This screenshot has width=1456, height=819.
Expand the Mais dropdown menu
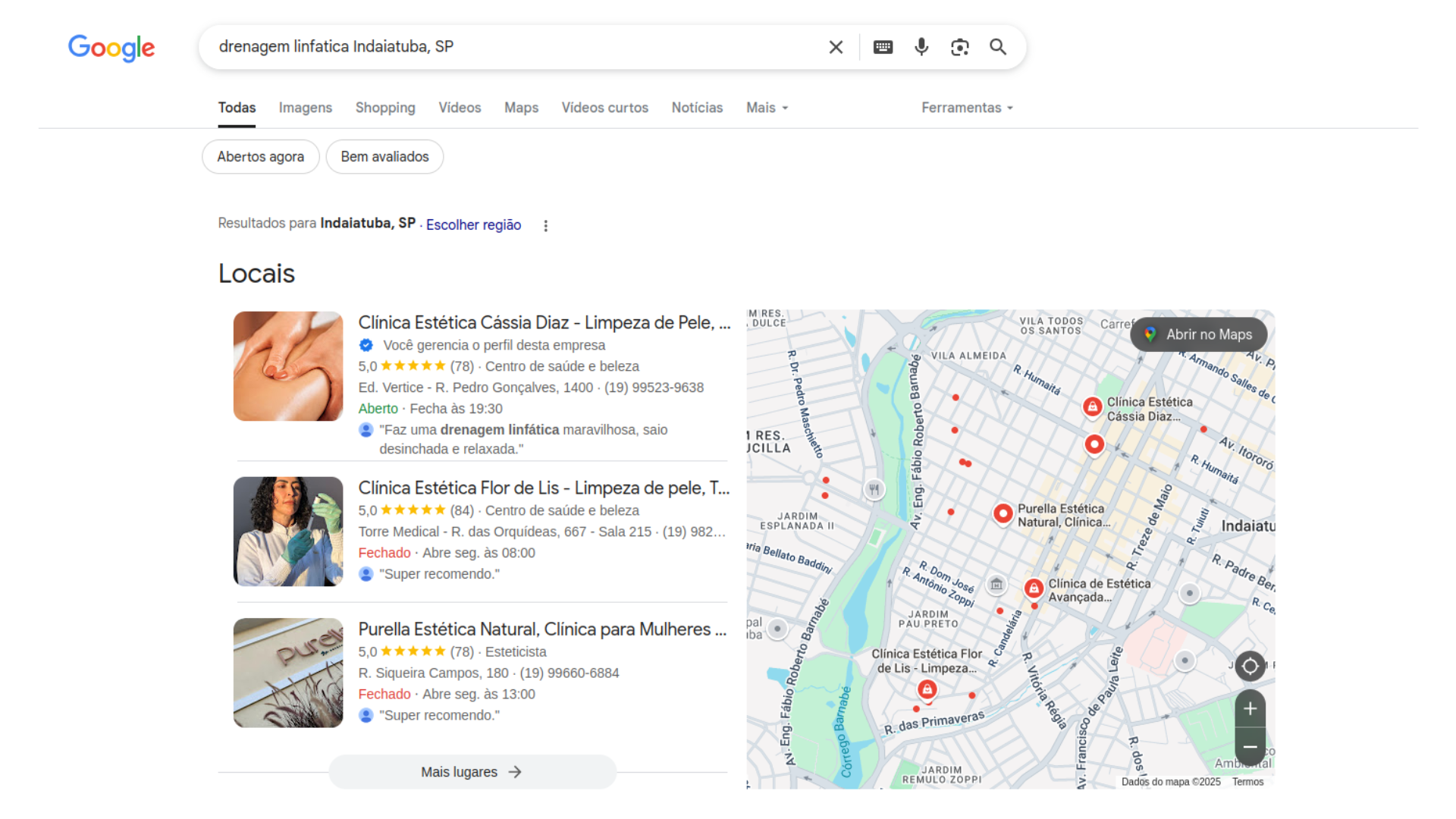pos(767,108)
